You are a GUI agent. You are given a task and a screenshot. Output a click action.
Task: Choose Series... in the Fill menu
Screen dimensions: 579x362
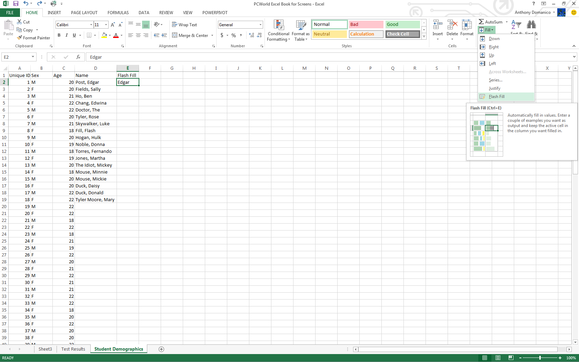click(506, 80)
